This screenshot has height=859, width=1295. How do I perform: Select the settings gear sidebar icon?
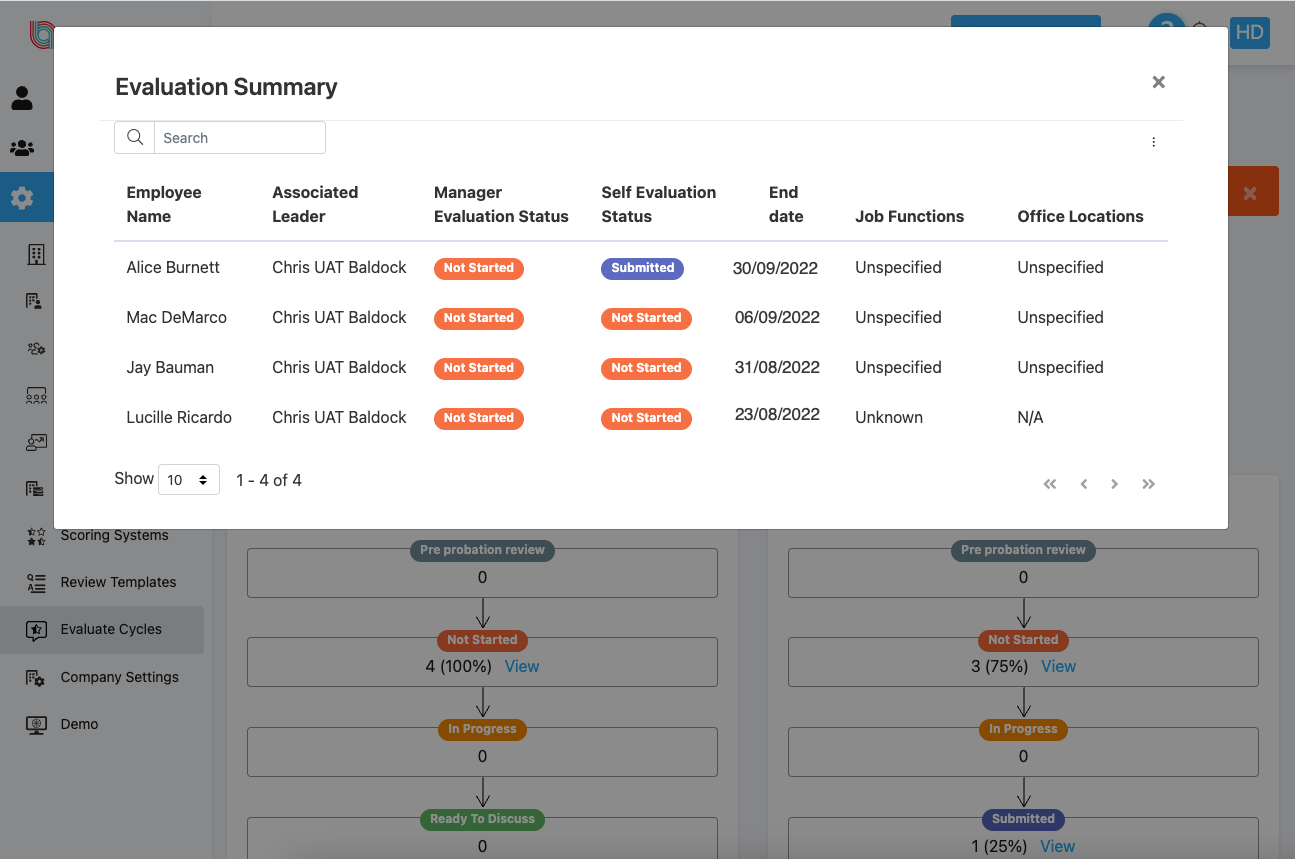click(22, 198)
